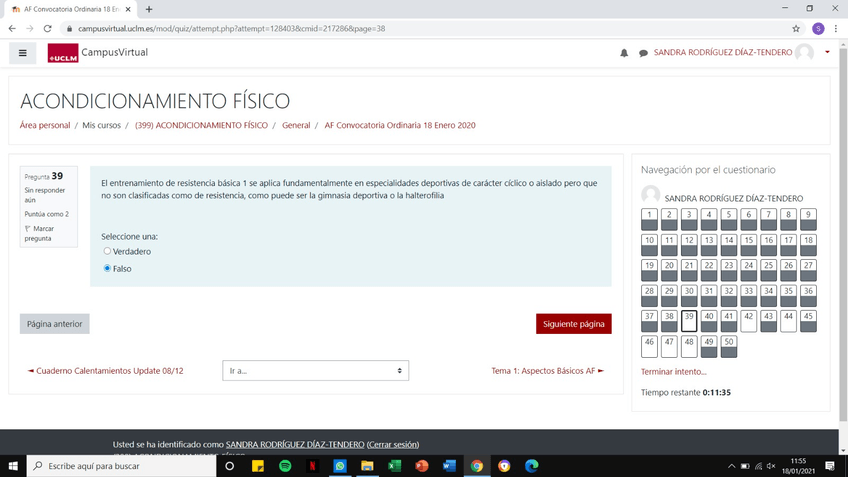Click Terminar intento link
The height and width of the screenshot is (477, 848).
click(673, 372)
